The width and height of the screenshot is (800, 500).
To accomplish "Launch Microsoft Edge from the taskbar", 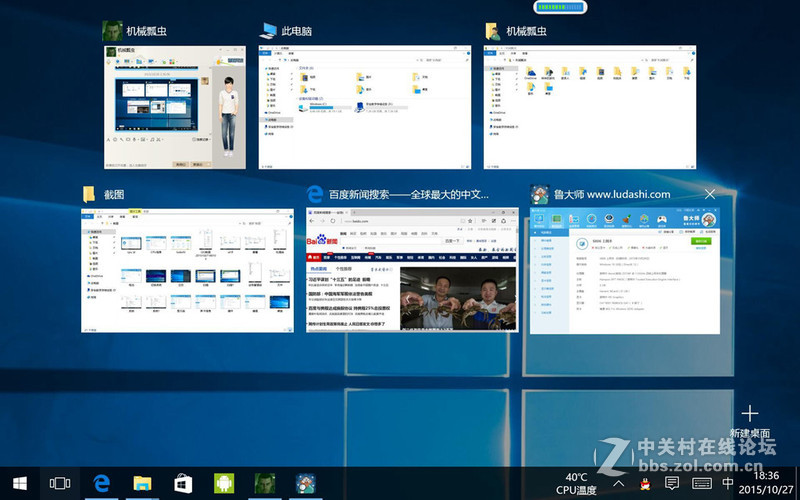I will point(102,483).
